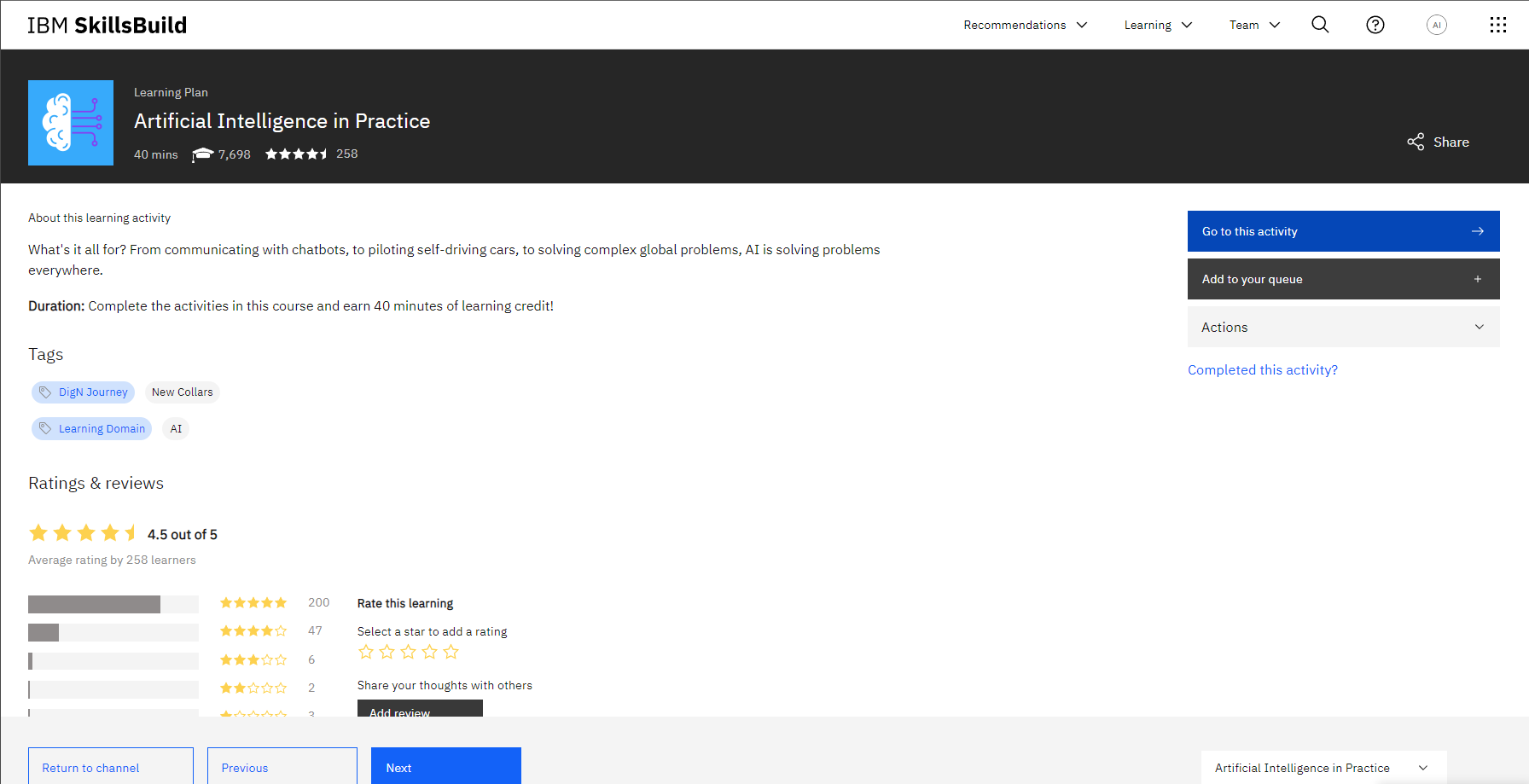Click the Next button
1529x784 pixels.
pyautogui.click(x=446, y=766)
